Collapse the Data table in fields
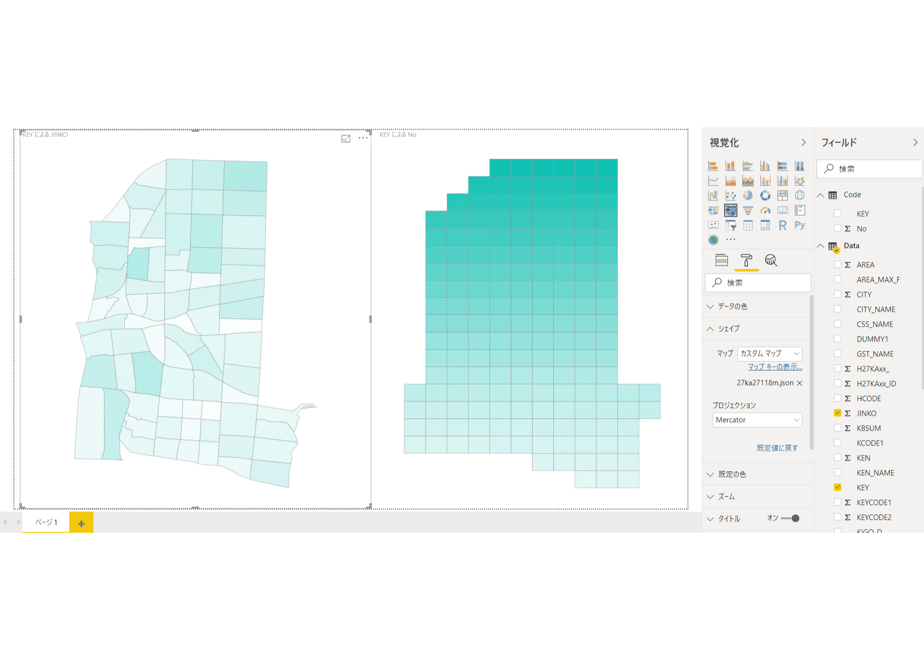Screen dimensions: 924x660 [x=821, y=246]
